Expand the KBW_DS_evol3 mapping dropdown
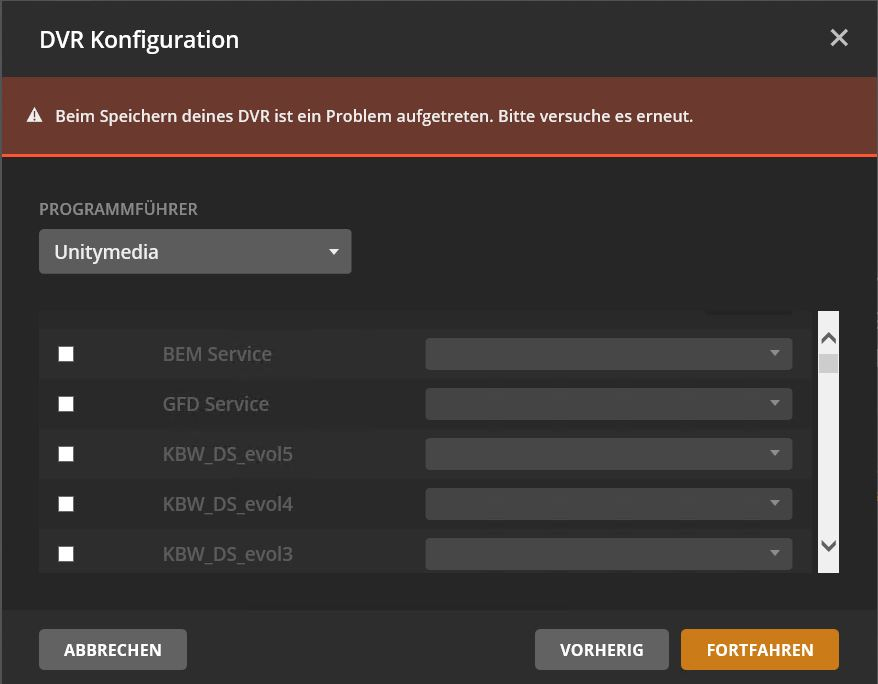The width and height of the screenshot is (878, 684). [608, 554]
